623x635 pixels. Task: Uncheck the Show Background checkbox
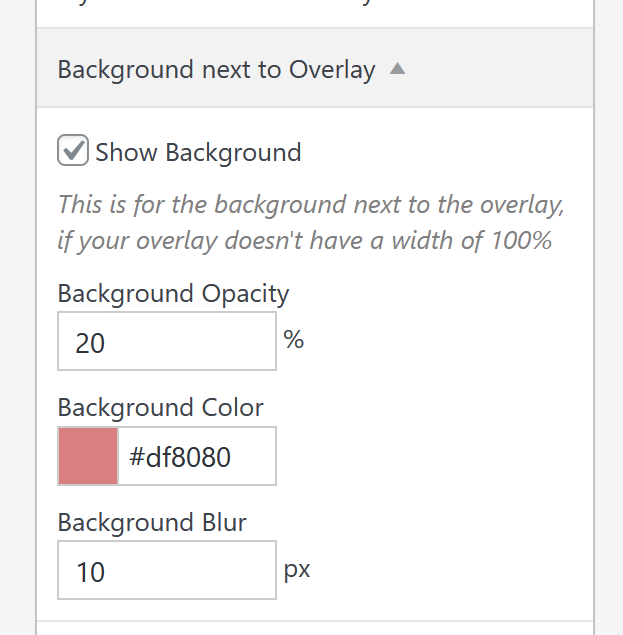pos(73,151)
